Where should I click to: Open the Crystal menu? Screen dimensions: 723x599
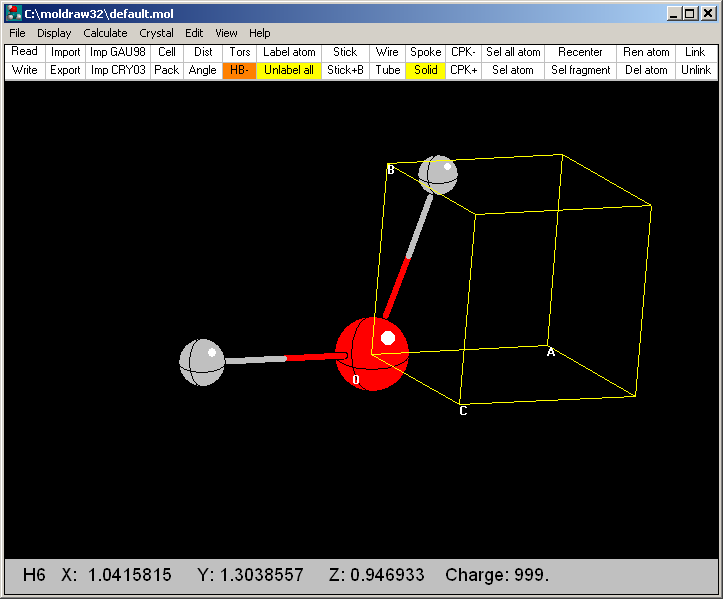pyautogui.click(x=156, y=33)
